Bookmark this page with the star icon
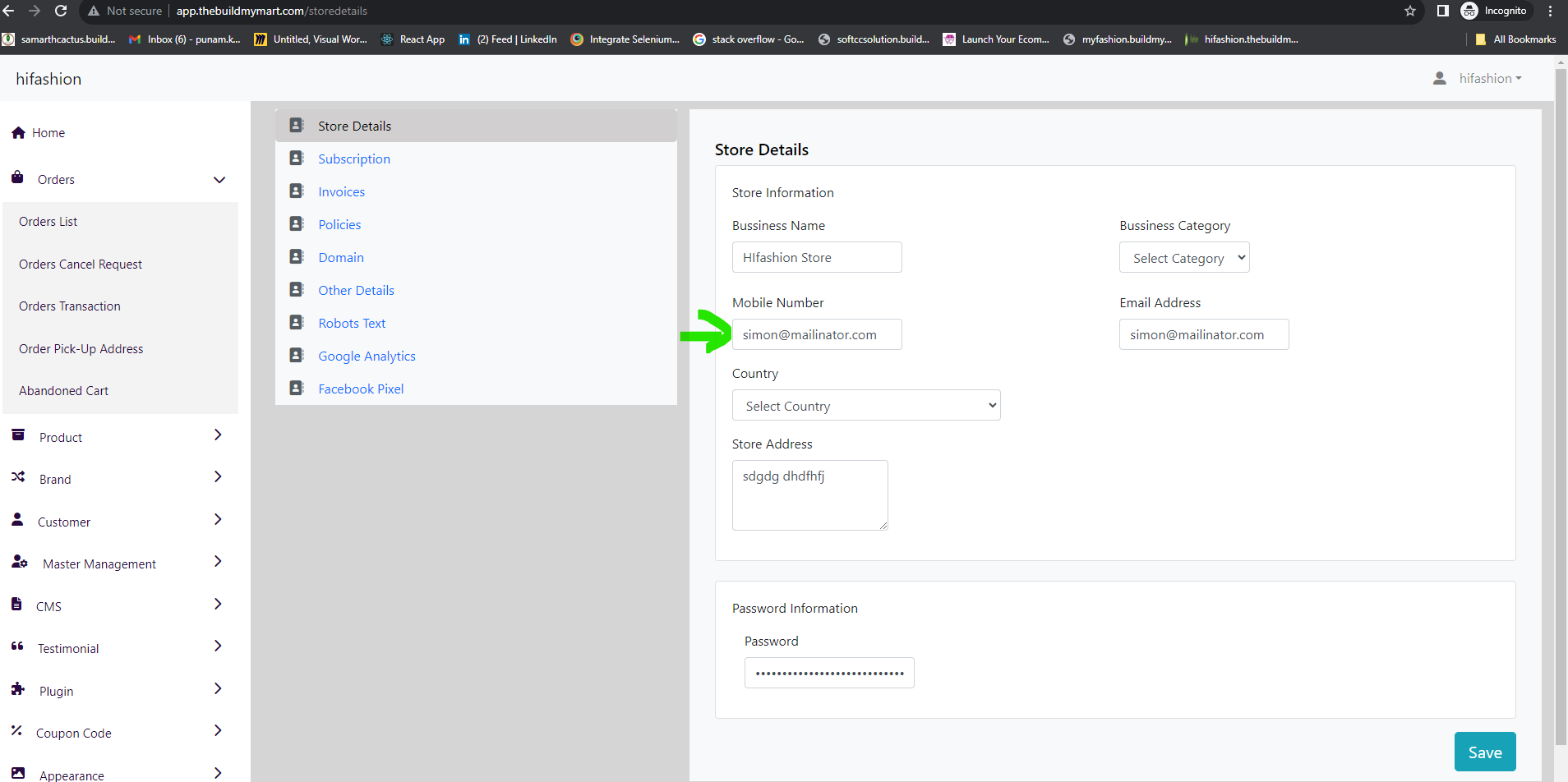Screen dimensions: 1568x782 [x=1410, y=11]
